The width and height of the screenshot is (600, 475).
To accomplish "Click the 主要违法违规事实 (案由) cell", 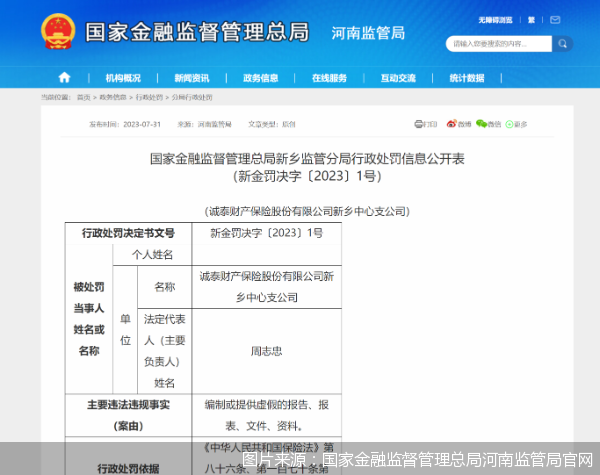I will [128, 415].
